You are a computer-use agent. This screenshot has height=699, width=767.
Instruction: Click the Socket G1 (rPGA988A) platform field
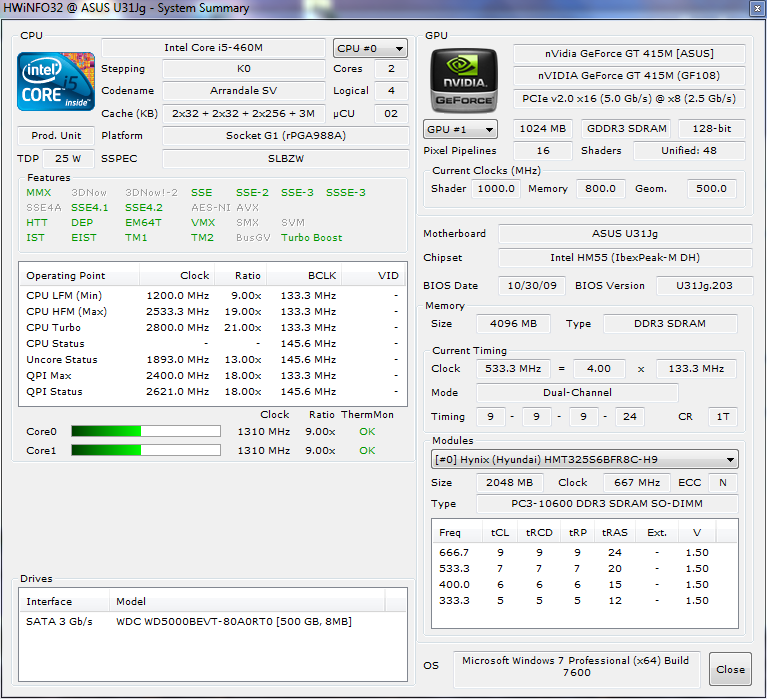tap(286, 135)
